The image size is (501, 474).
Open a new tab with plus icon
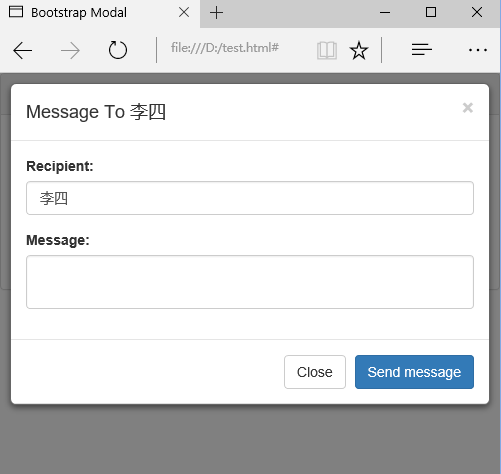216,13
